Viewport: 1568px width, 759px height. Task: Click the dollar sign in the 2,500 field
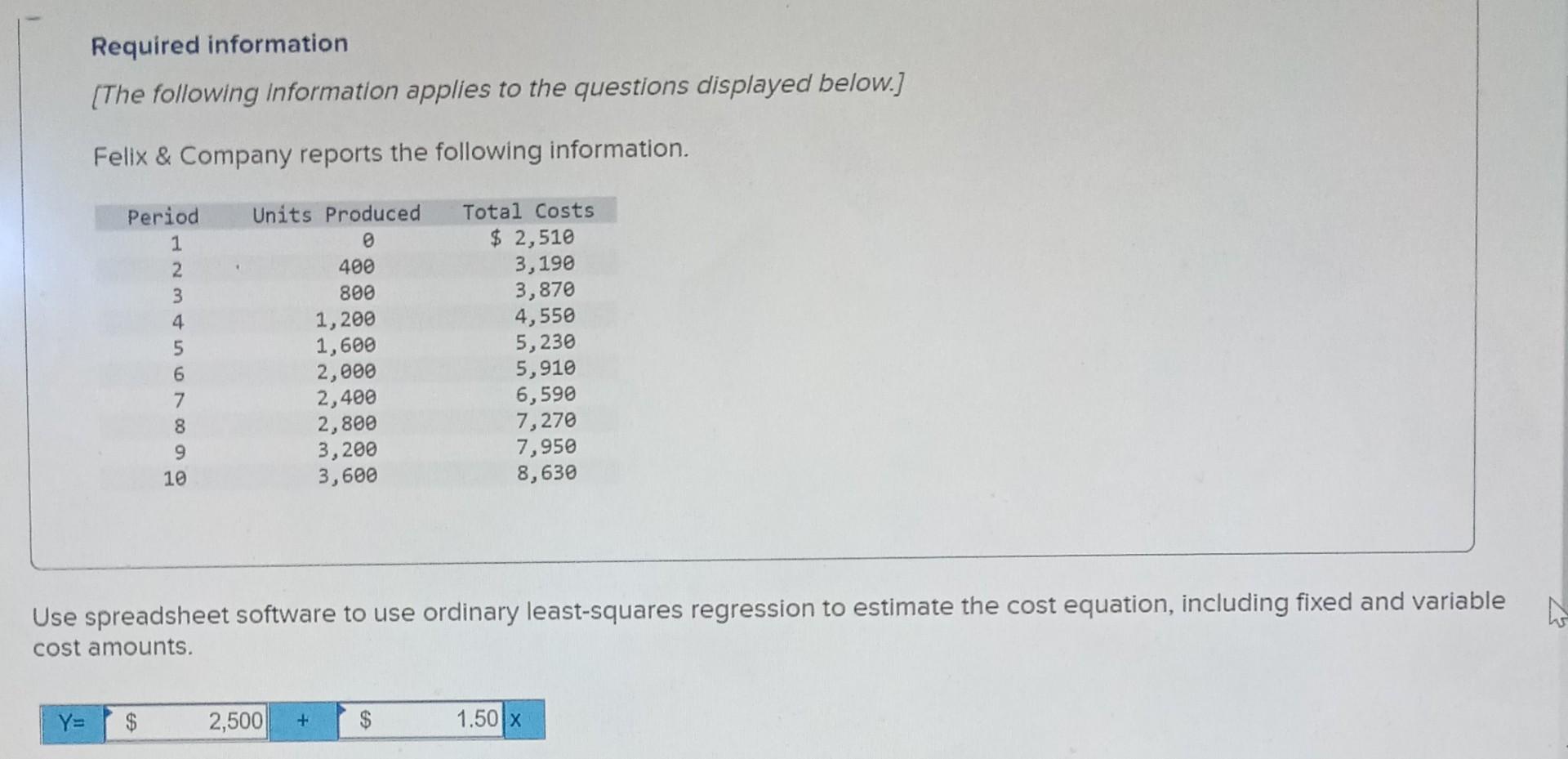click(131, 721)
